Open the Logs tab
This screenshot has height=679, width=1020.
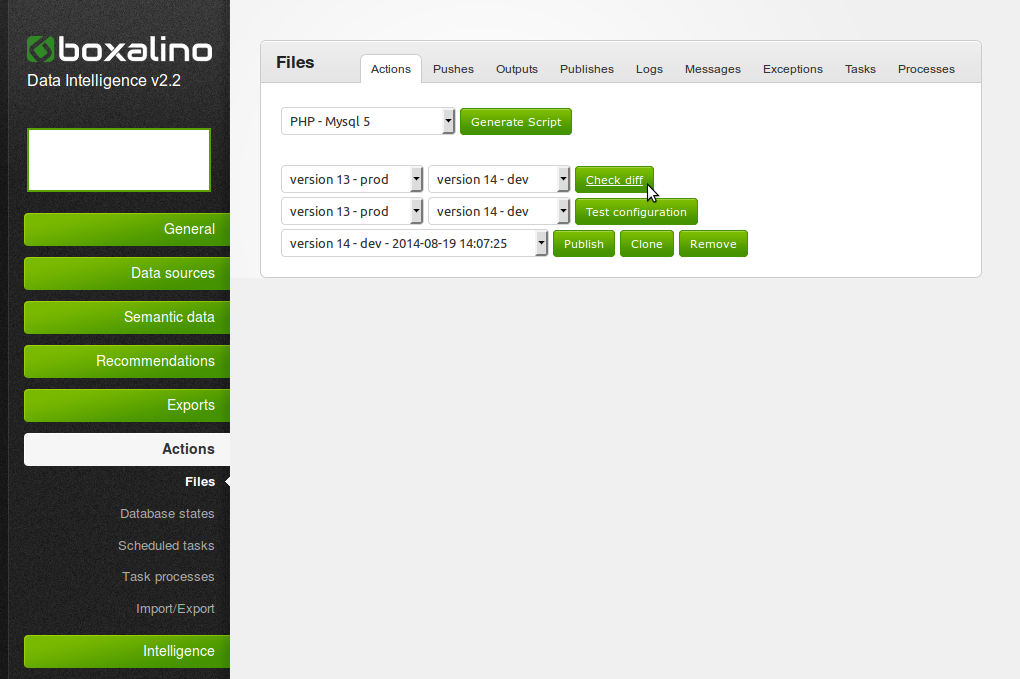649,69
